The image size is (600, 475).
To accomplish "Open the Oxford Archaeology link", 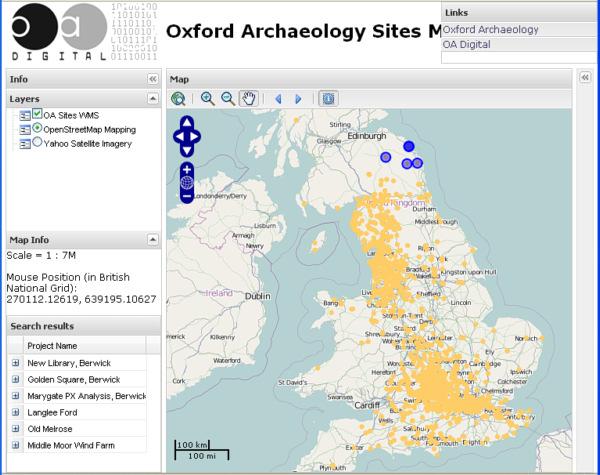I will pyautogui.click(x=491, y=29).
